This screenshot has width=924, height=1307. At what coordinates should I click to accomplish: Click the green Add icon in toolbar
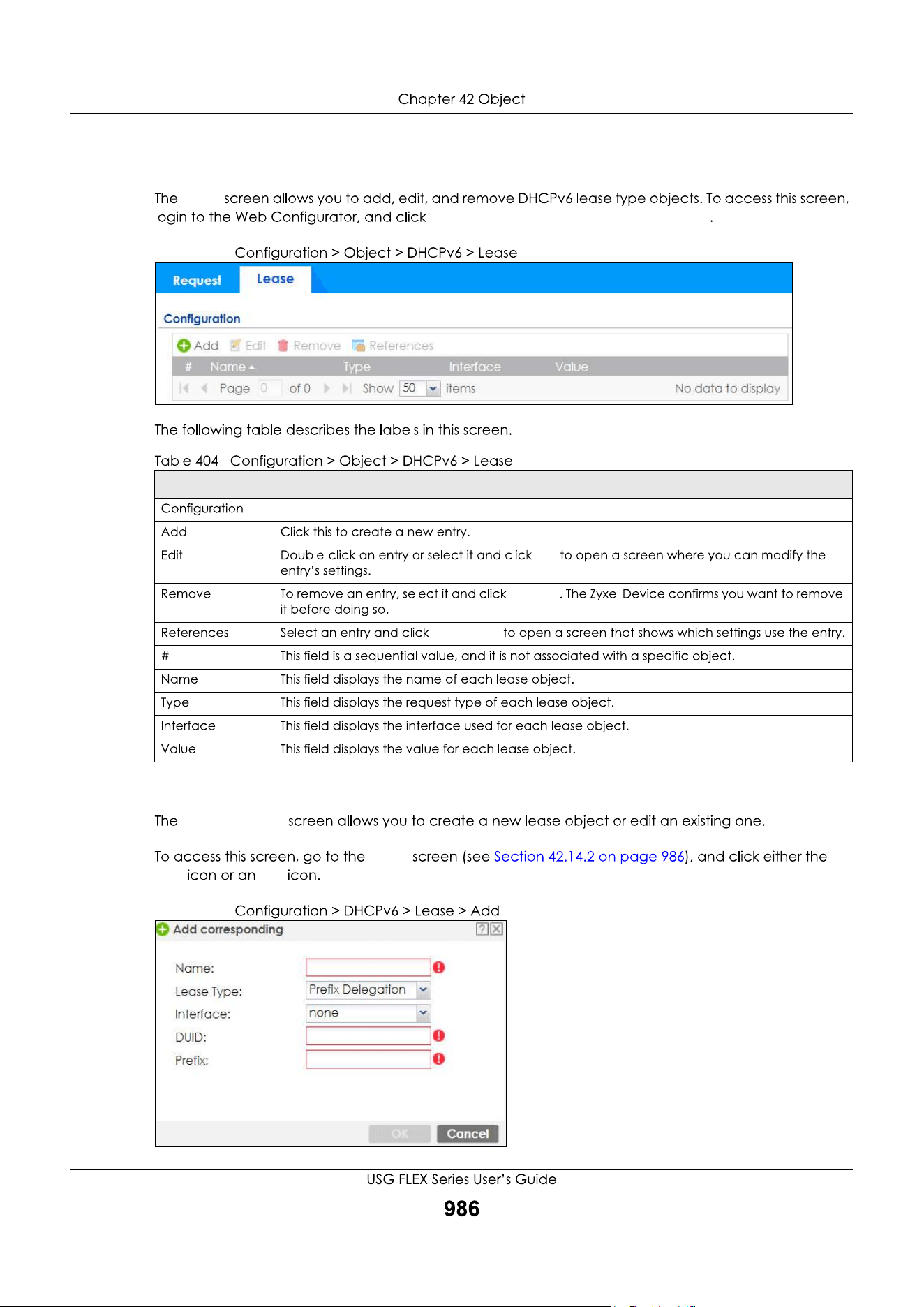(184, 346)
